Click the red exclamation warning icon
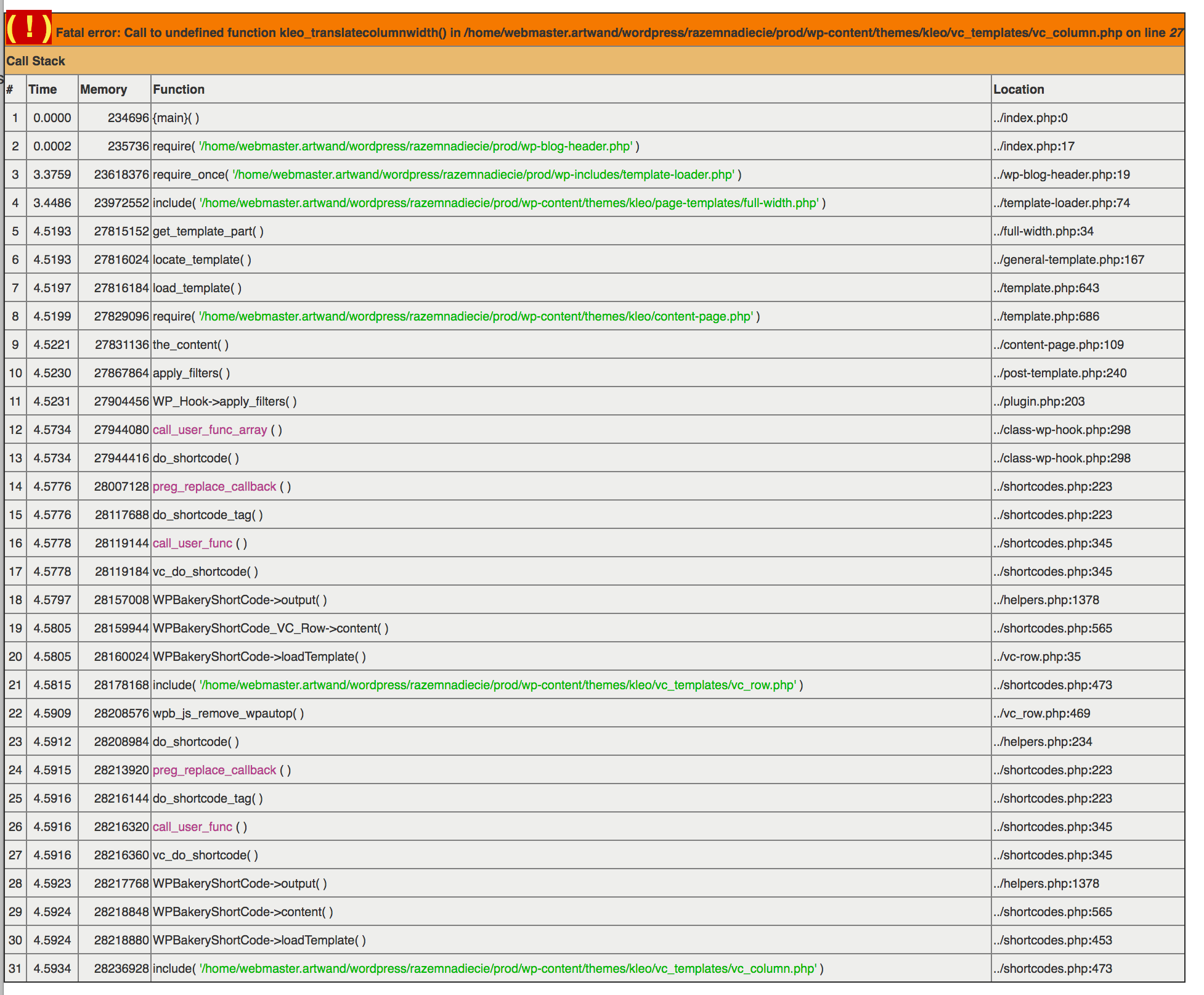 point(28,28)
